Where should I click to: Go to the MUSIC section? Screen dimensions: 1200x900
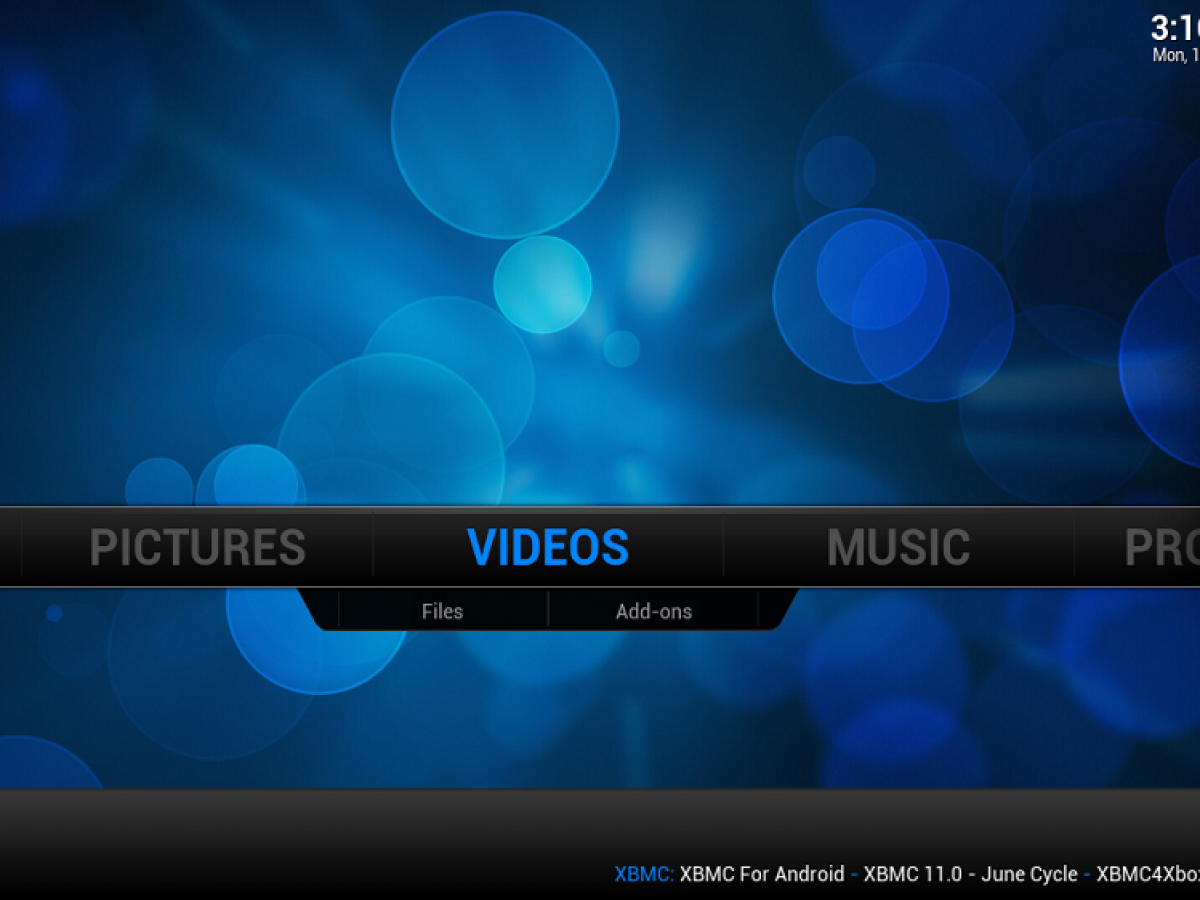click(x=898, y=547)
